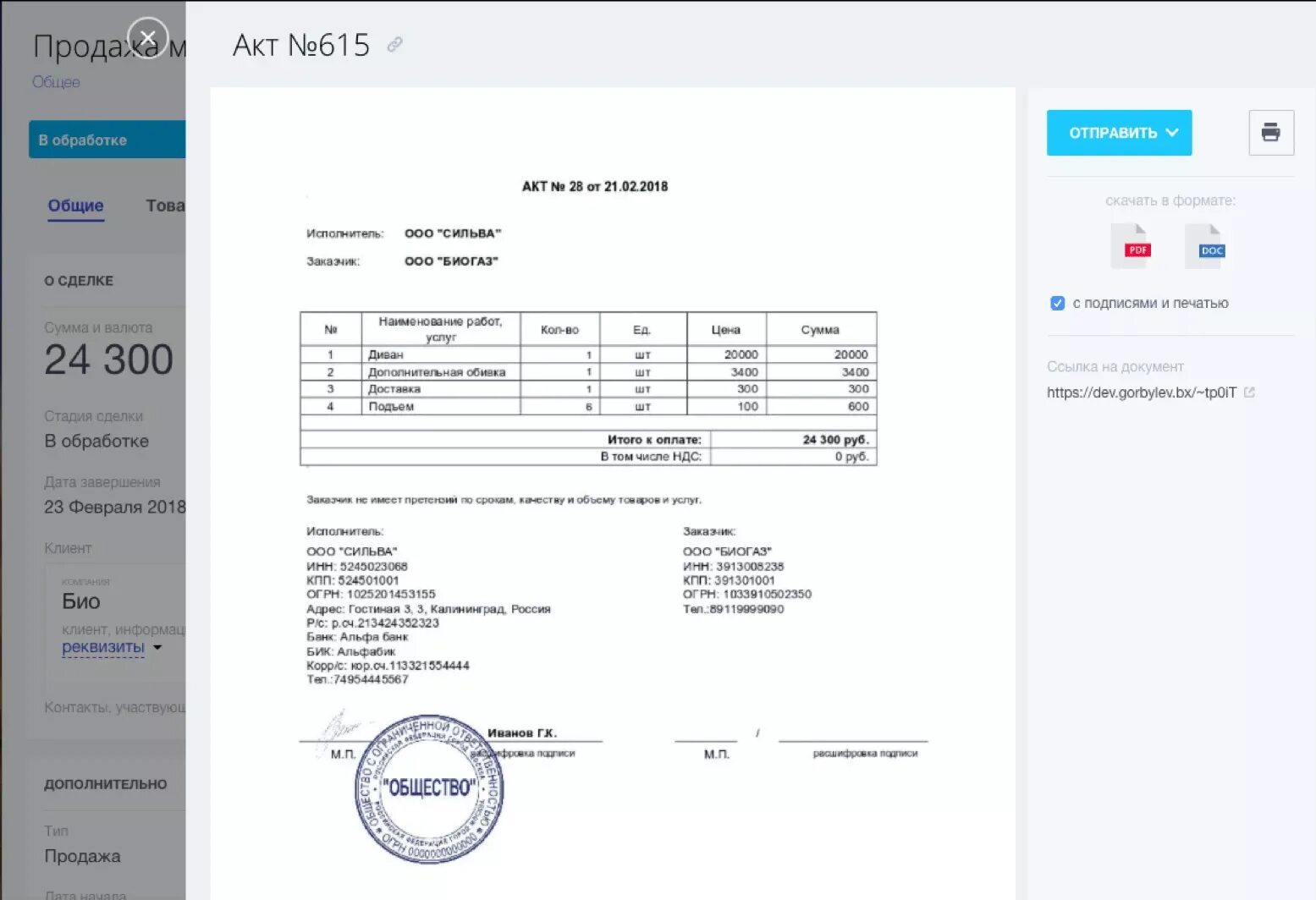Click the deal amount 24 300
1316x900 pixels.
(x=108, y=359)
